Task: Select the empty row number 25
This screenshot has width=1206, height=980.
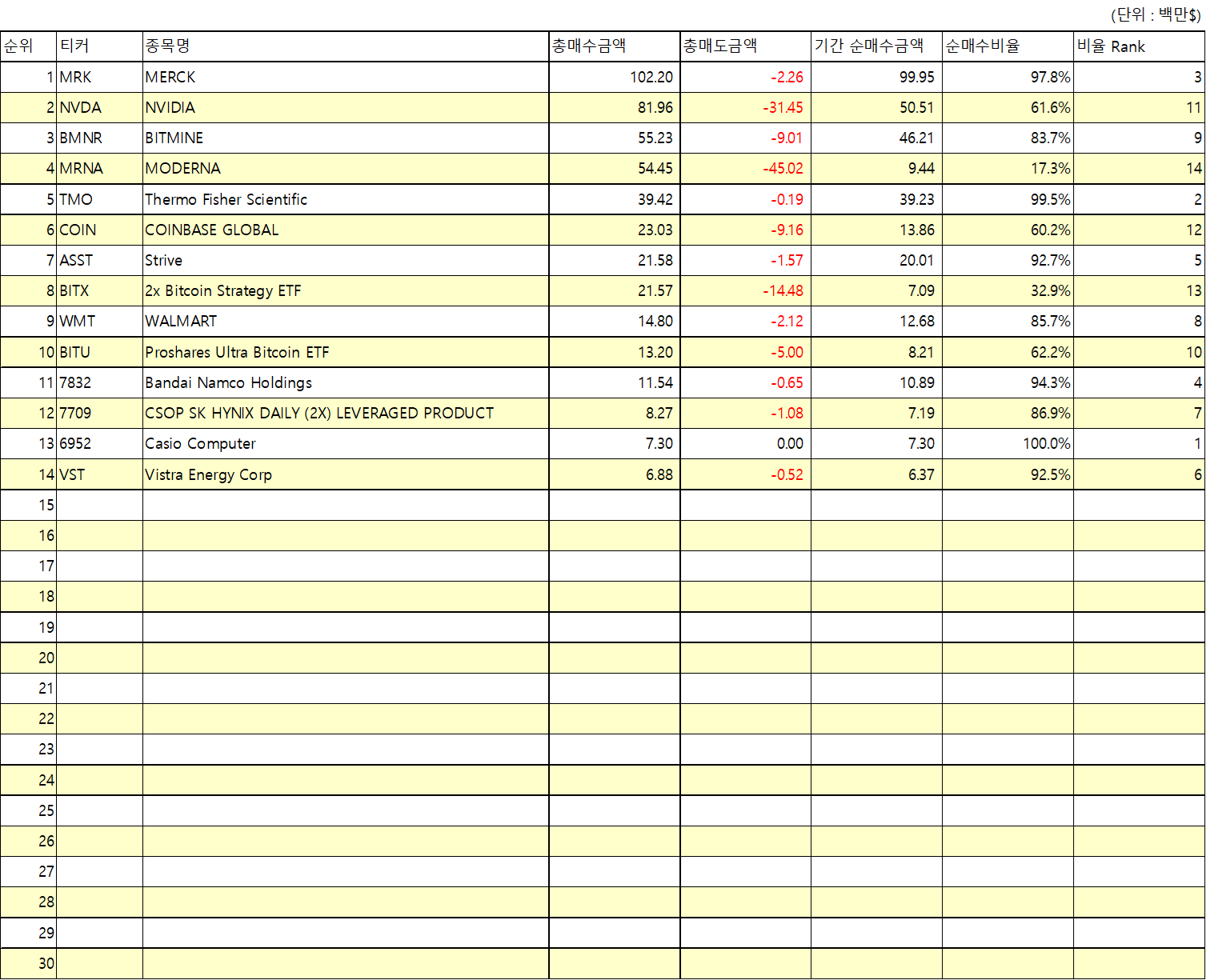Action: 29,810
